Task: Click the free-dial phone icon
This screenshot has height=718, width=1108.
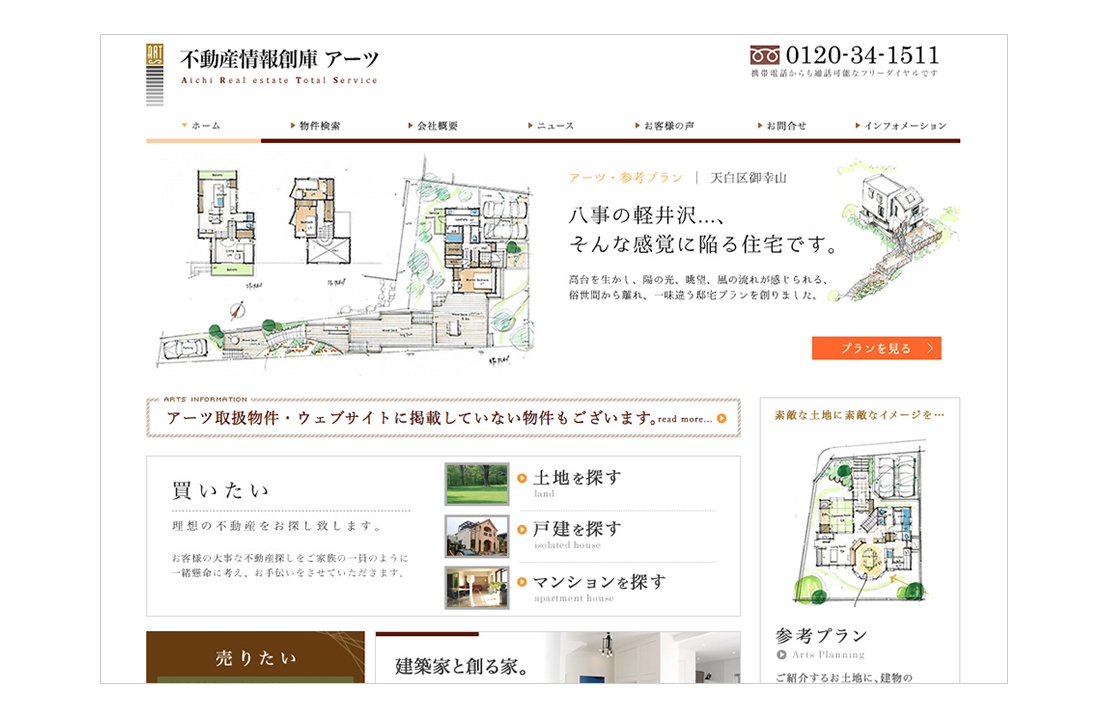Action: pos(765,55)
